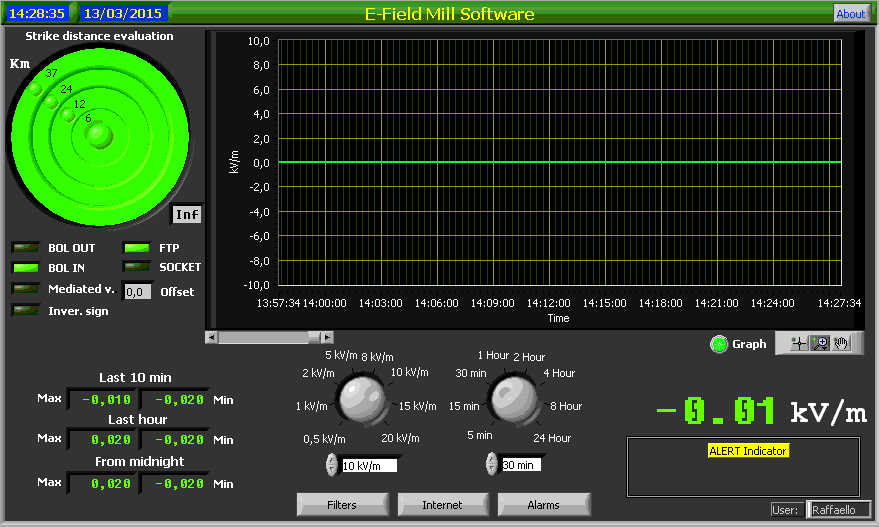
Task: Step the time span selector arrows
Action: [x=491, y=464]
